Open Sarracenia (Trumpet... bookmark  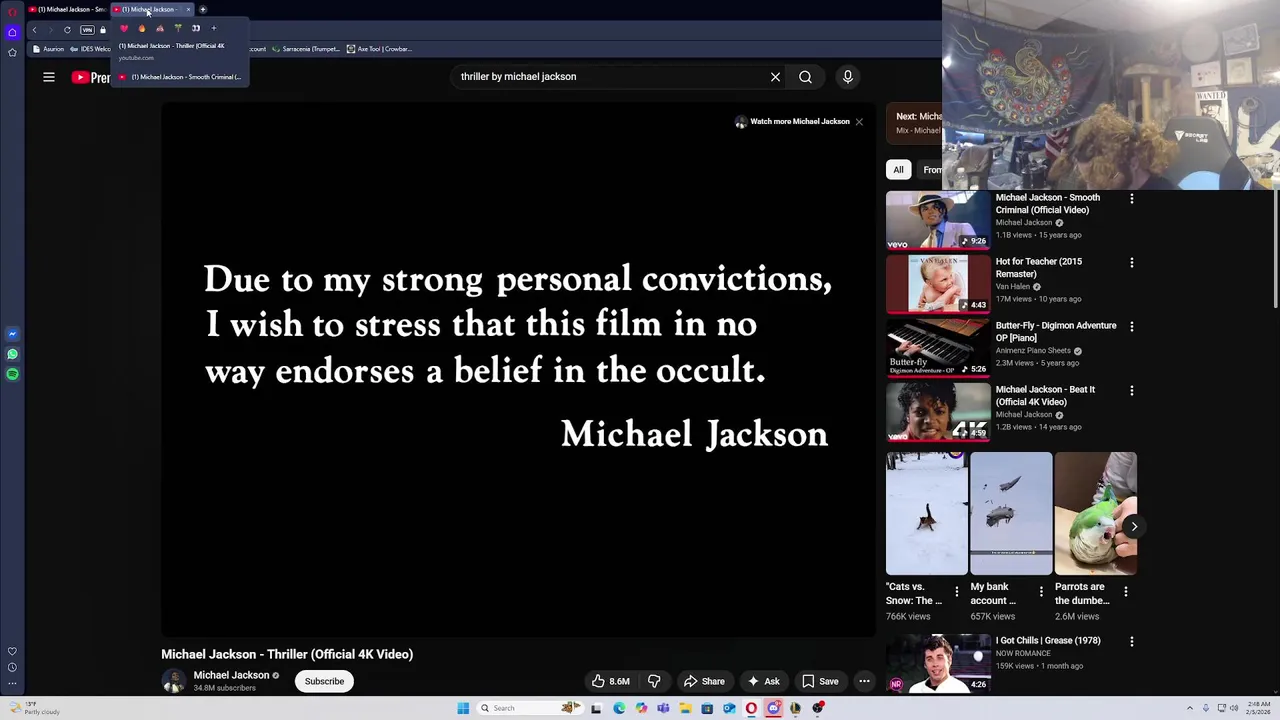[x=306, y=49]
